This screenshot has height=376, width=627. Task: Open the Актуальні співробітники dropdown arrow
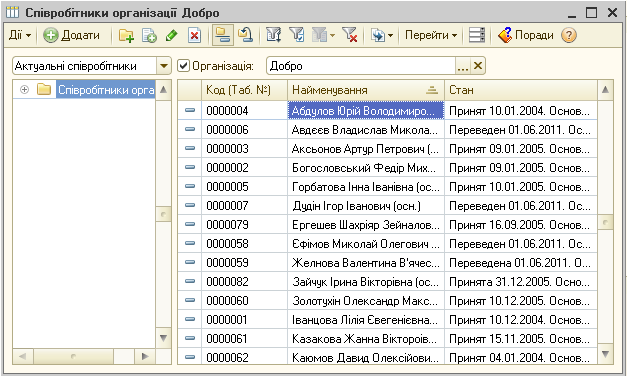pyautogui.click(x=164, y=66)
